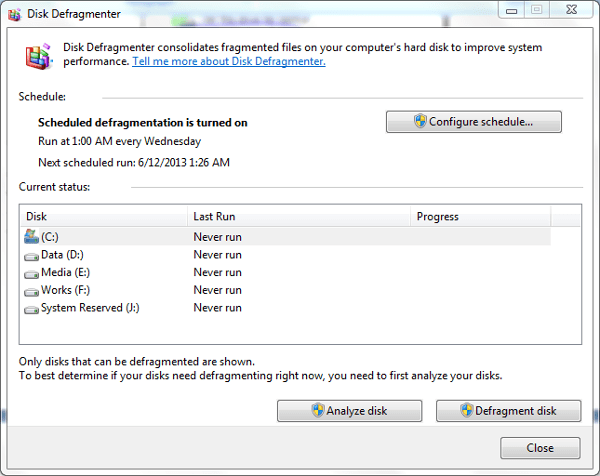This screenshot has height=476, width=600.
Task: Open Tell me more about Disk Defragmenter link
Action: [229, 61]
